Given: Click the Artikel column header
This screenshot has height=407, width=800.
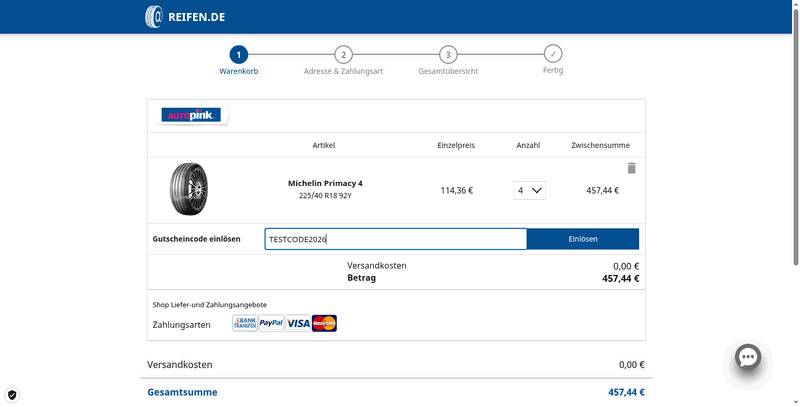Looking at the screenshot, I should coord(323,145).
